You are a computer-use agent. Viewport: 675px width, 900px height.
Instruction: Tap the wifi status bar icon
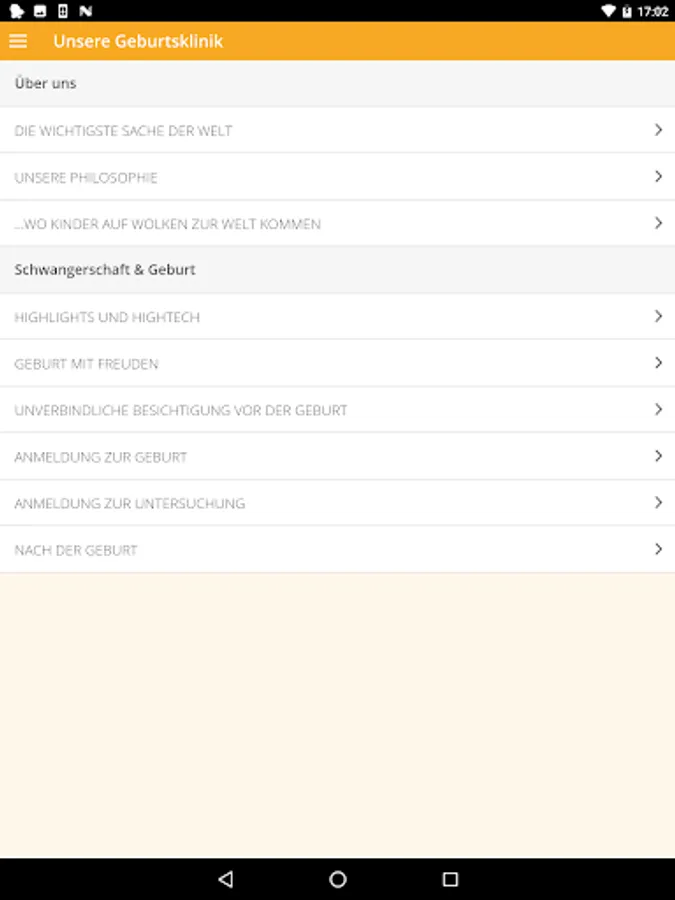[608, 11]
